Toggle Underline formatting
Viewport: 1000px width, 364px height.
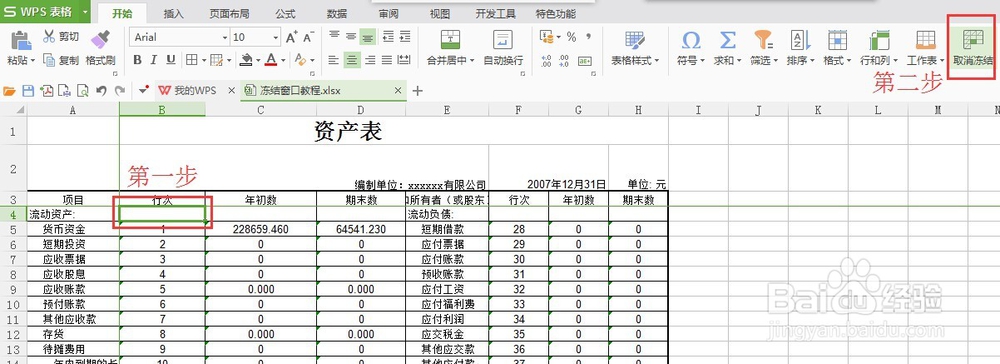tap(171, 60)
